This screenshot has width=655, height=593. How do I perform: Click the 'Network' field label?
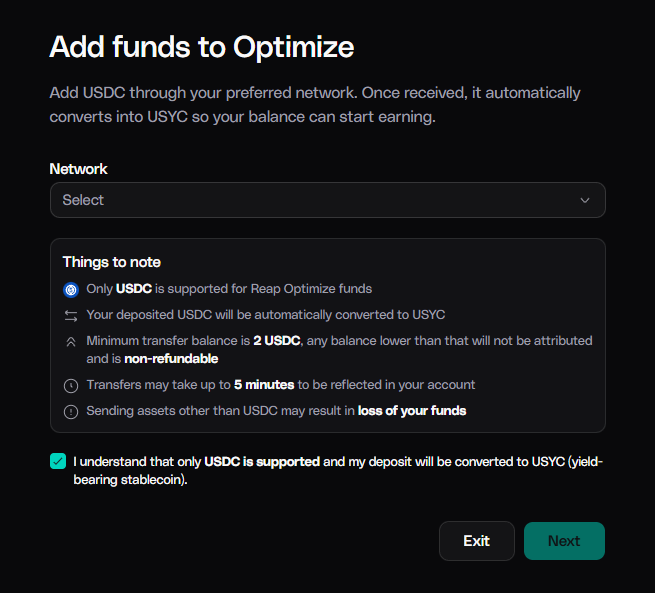pos(79,169)
